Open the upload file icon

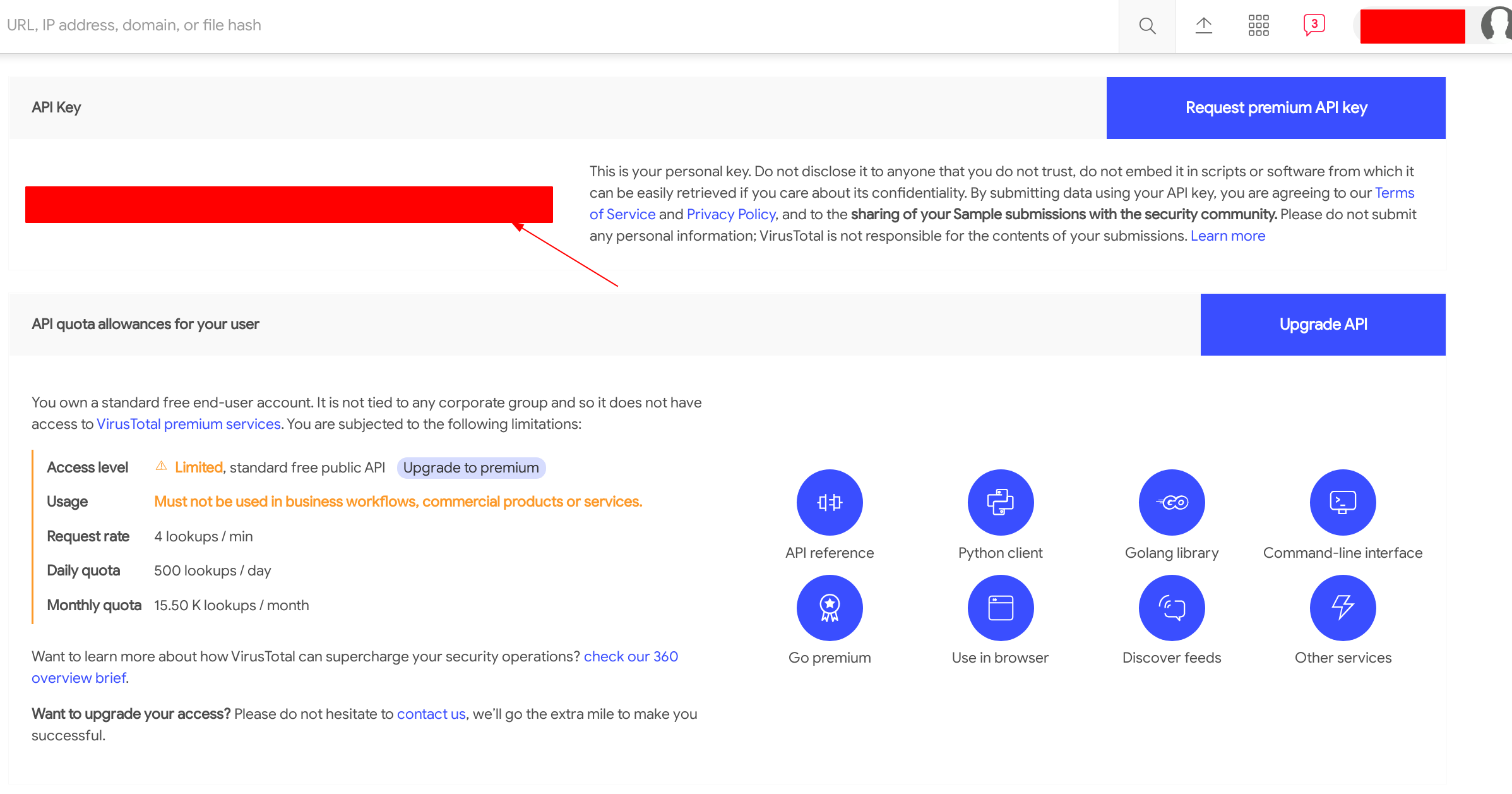click(1203, 26)
